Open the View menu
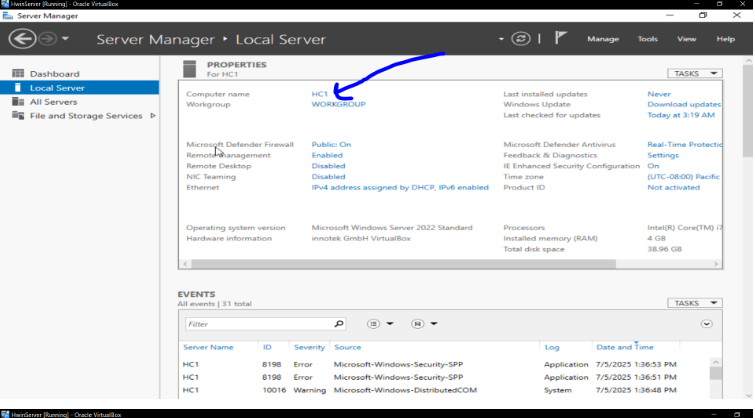Image resolution: width=755 pixels, height=418 pixels. 687,39
